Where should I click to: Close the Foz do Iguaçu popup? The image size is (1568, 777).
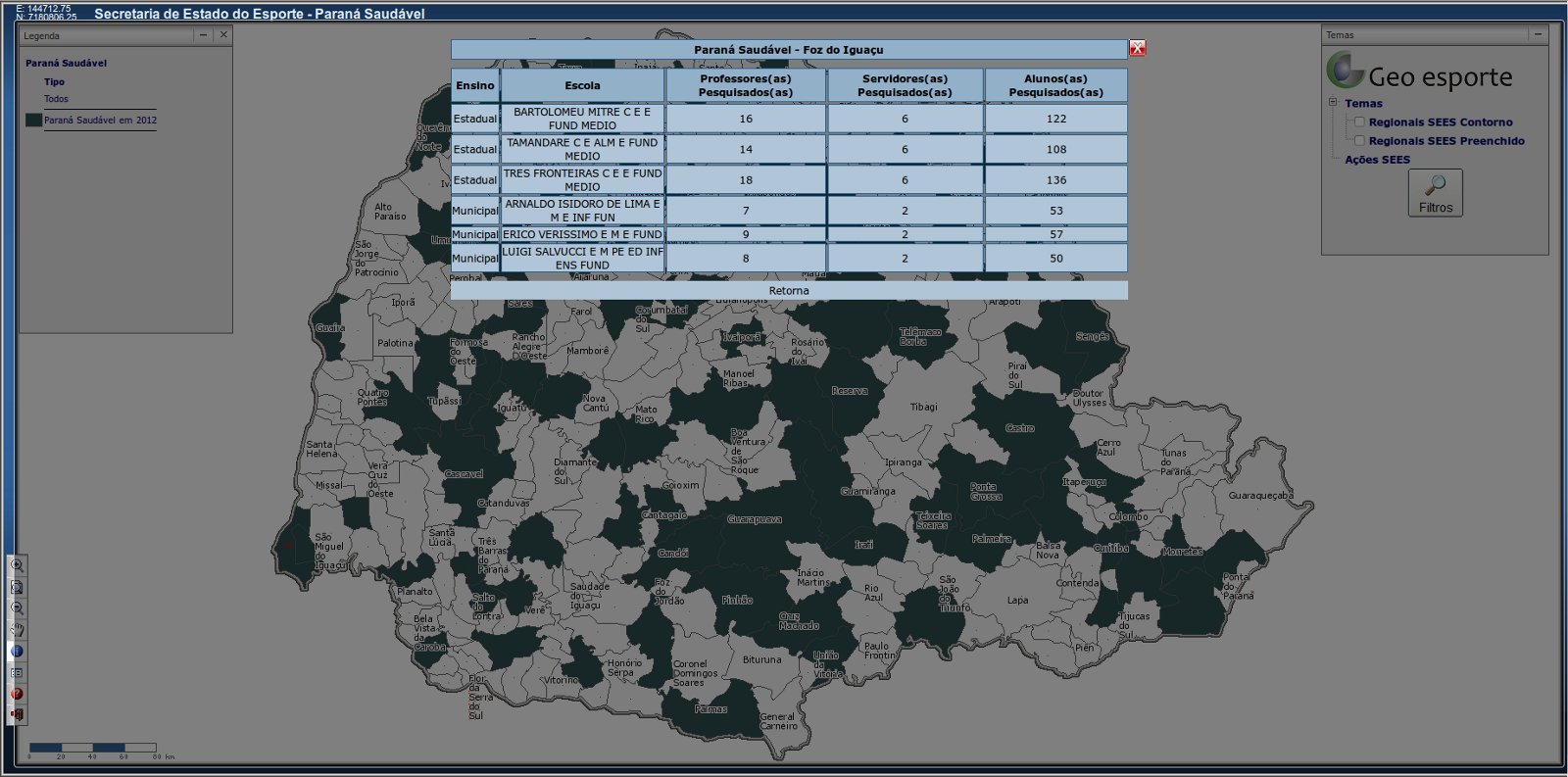point(1137,48)
